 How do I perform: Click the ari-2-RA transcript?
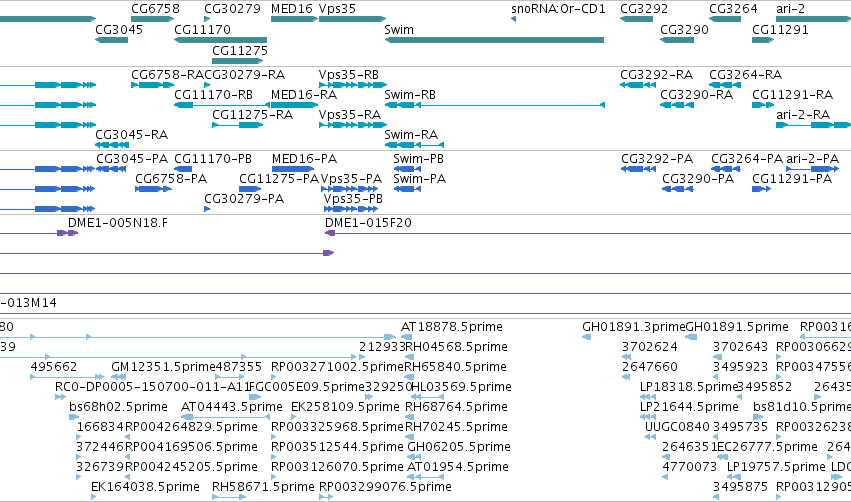point(814,125)
